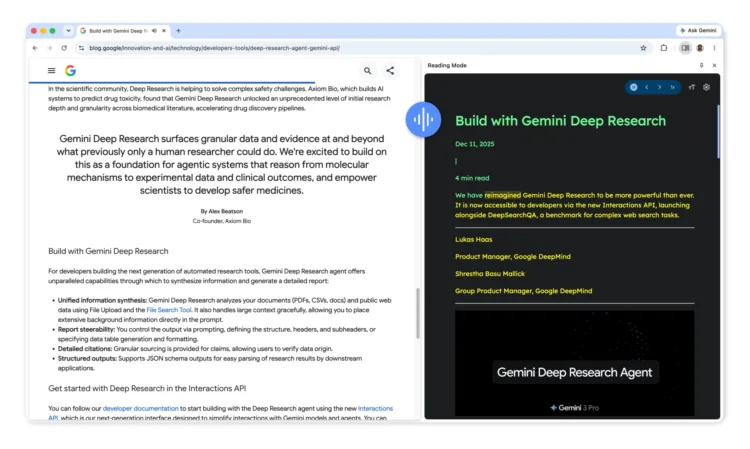
Task: Open the profile avatar menu
Action: click(700, 48)
